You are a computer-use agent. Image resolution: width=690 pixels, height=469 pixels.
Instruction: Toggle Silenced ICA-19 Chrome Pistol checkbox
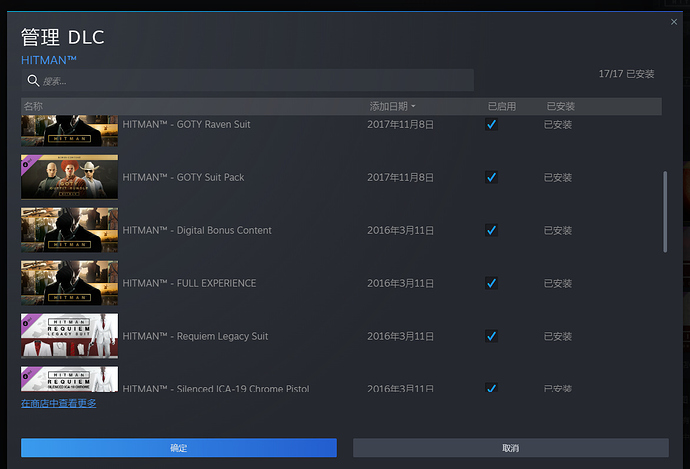pos(492,388)
